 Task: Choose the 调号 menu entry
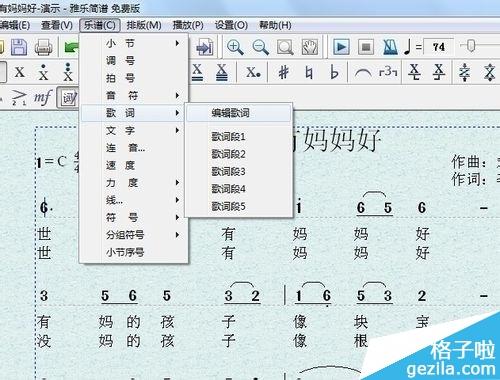(133, 61)
